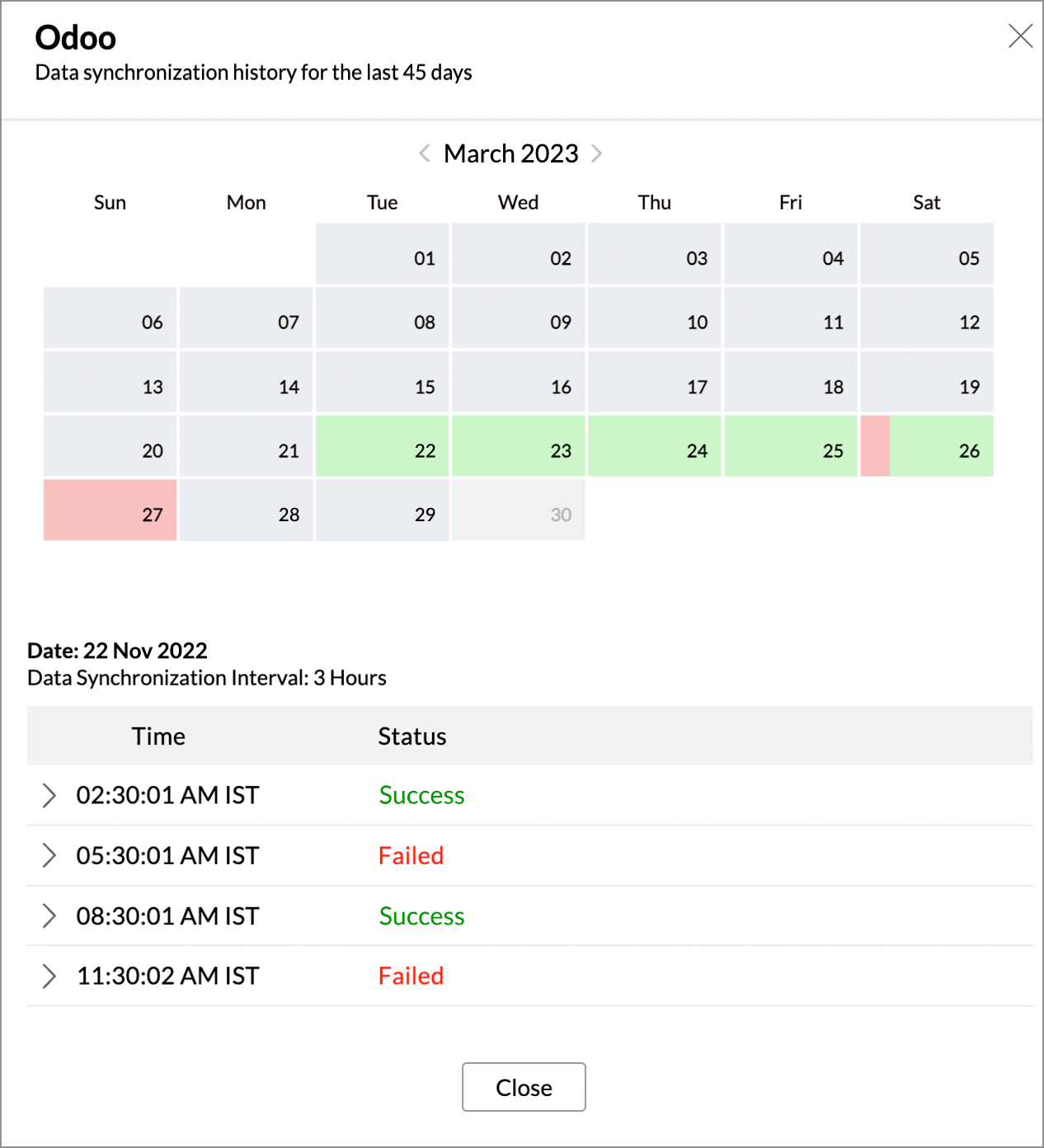This screenshot has width=1044, height=1148.
Task: Expand the 08:30:01 AM IST sync entry
Action: [x=49, y=915]
